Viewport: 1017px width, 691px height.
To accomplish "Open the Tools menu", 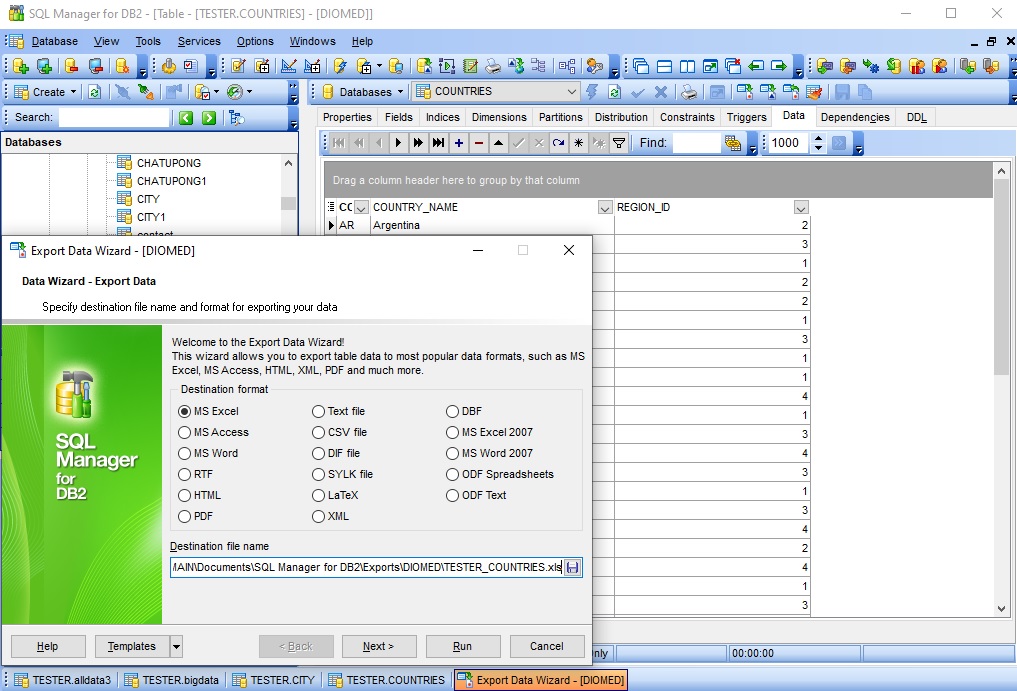I will [x=148, y=42].
